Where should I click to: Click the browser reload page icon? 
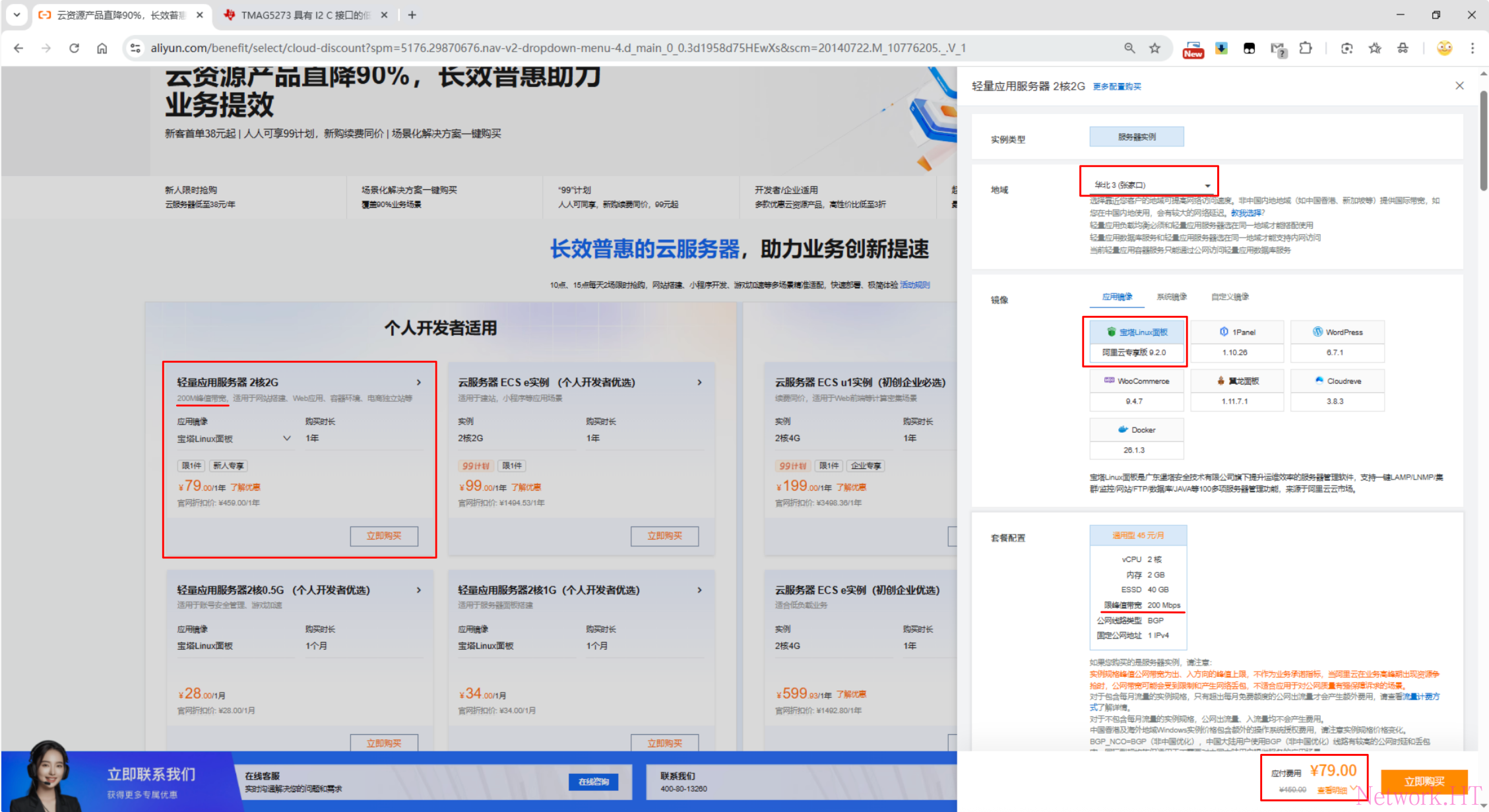(x=74, y=48)
